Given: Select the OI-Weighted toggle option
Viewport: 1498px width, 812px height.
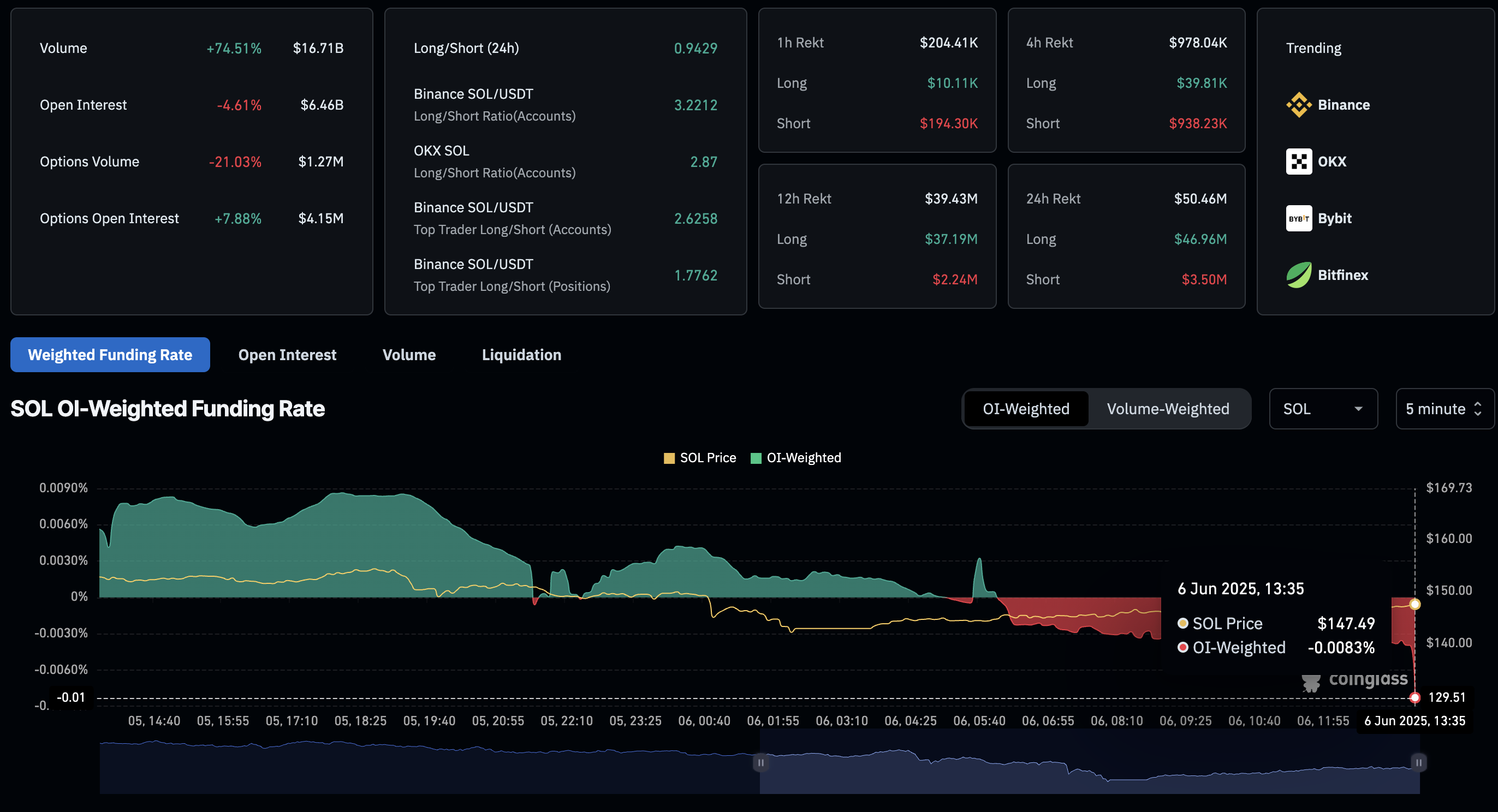Looking at the screenshot, I should (1025, 409).
